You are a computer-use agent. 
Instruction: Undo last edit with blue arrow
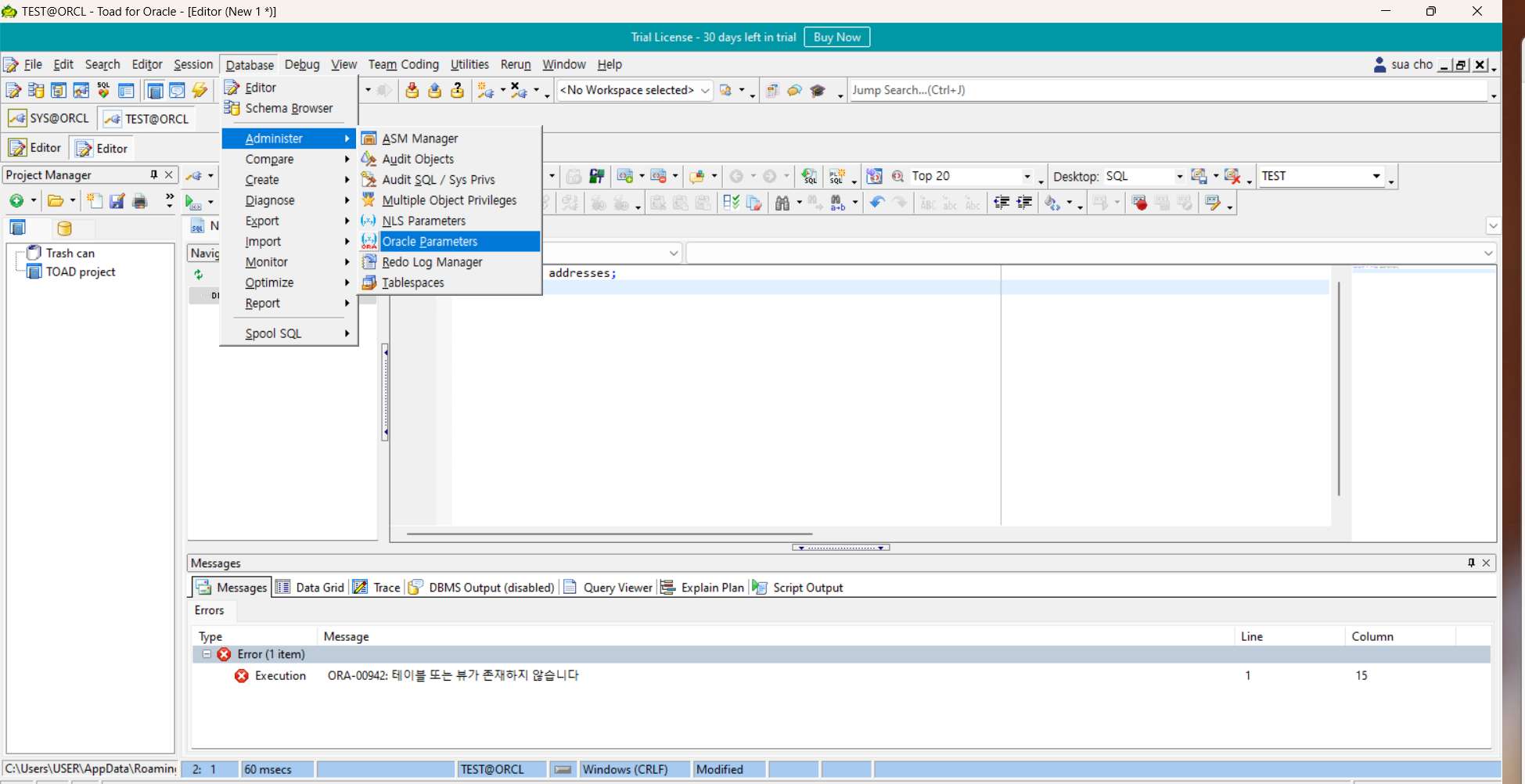877,203
